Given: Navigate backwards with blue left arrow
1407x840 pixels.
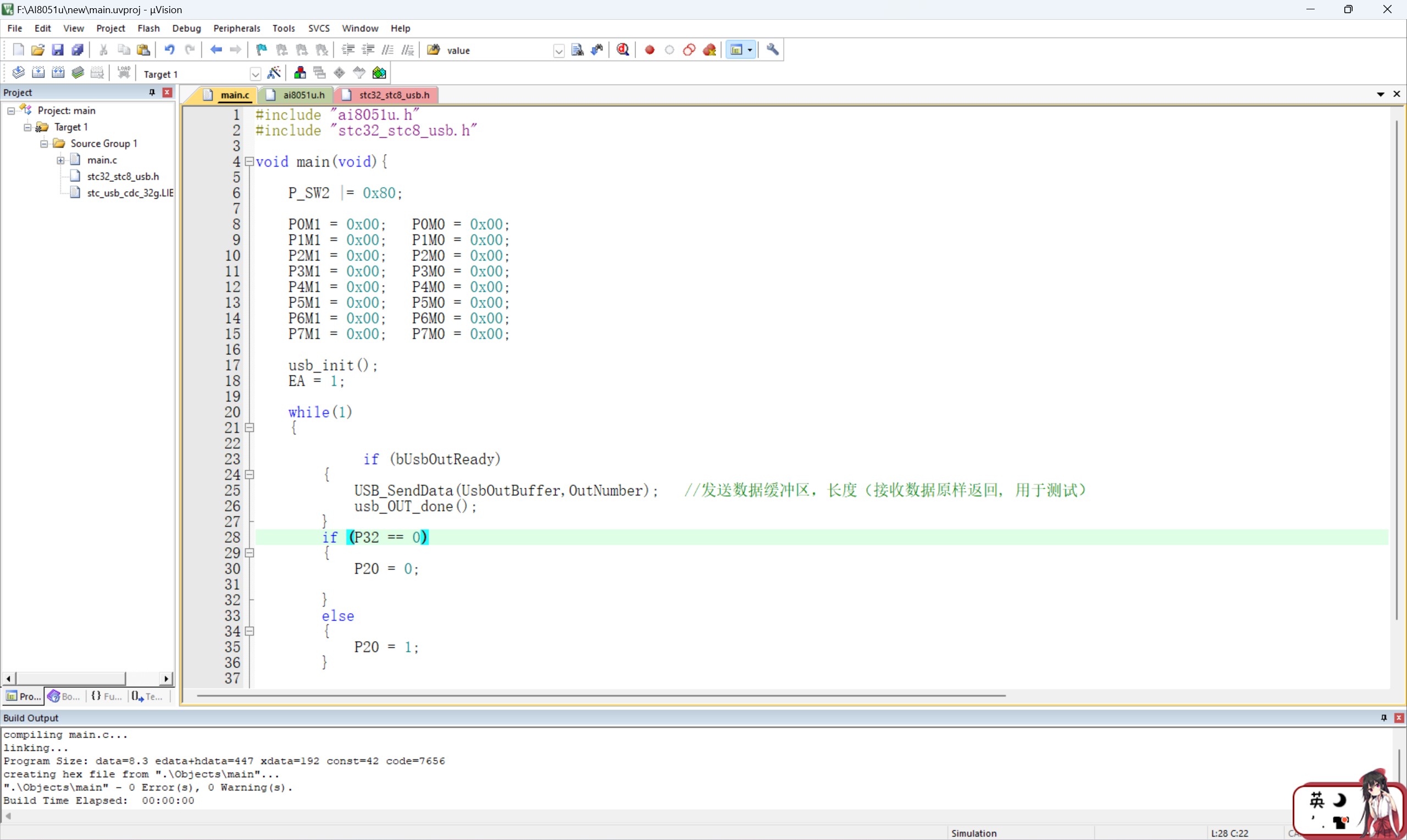Looking at the screenshot, I should [215, 50].
